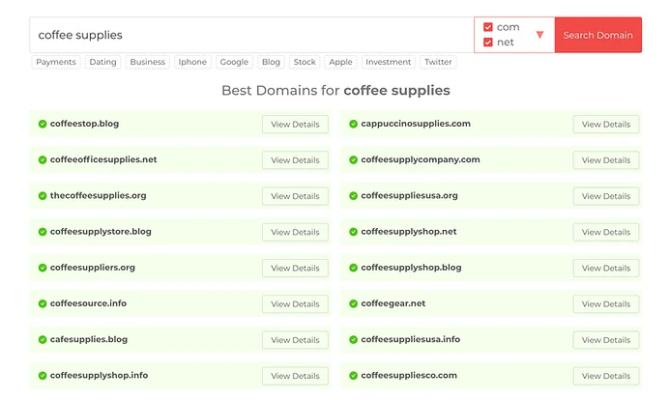Click the cappuccinosupplies.com domain name
Viewport: 669px width, 400px height.
[416, 124]
